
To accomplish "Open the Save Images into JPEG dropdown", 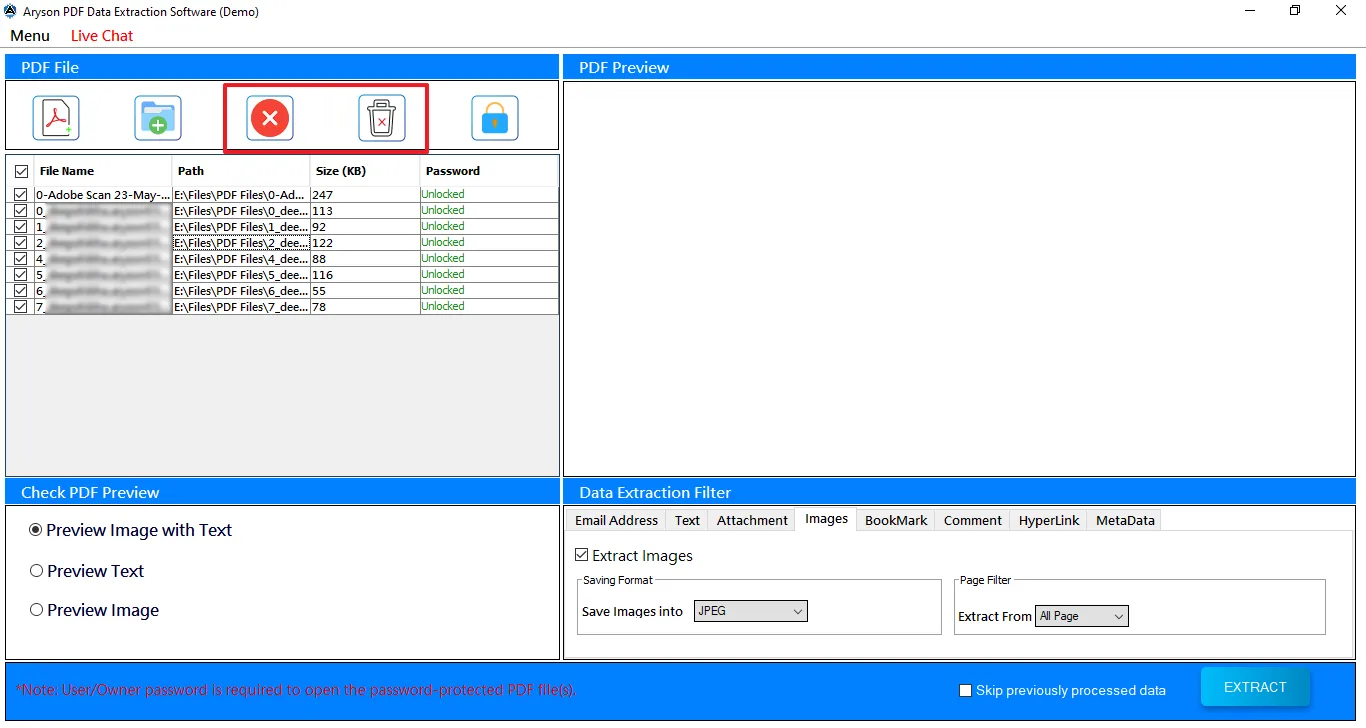I will click(x=750, y=611).
